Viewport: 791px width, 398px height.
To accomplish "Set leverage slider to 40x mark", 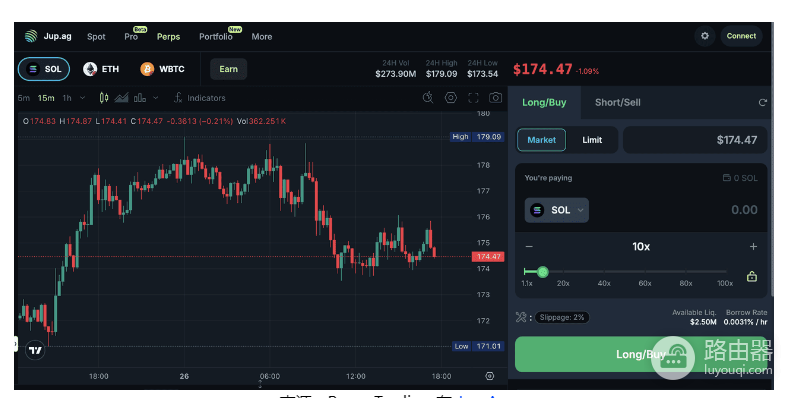I will point(604,272).
